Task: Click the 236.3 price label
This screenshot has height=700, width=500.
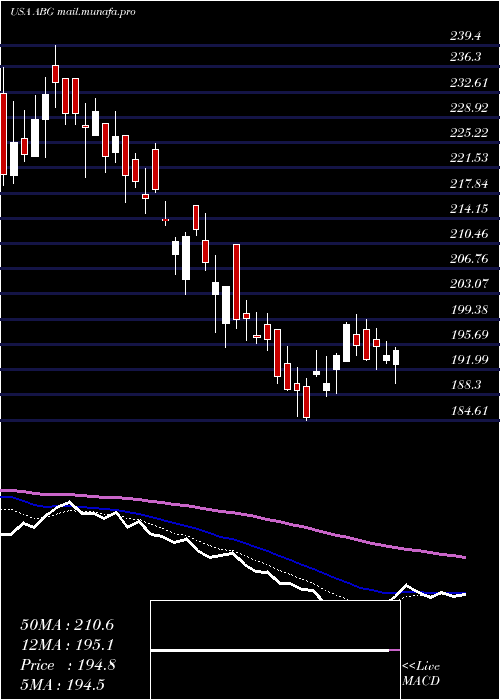Action: coord(465,57)
